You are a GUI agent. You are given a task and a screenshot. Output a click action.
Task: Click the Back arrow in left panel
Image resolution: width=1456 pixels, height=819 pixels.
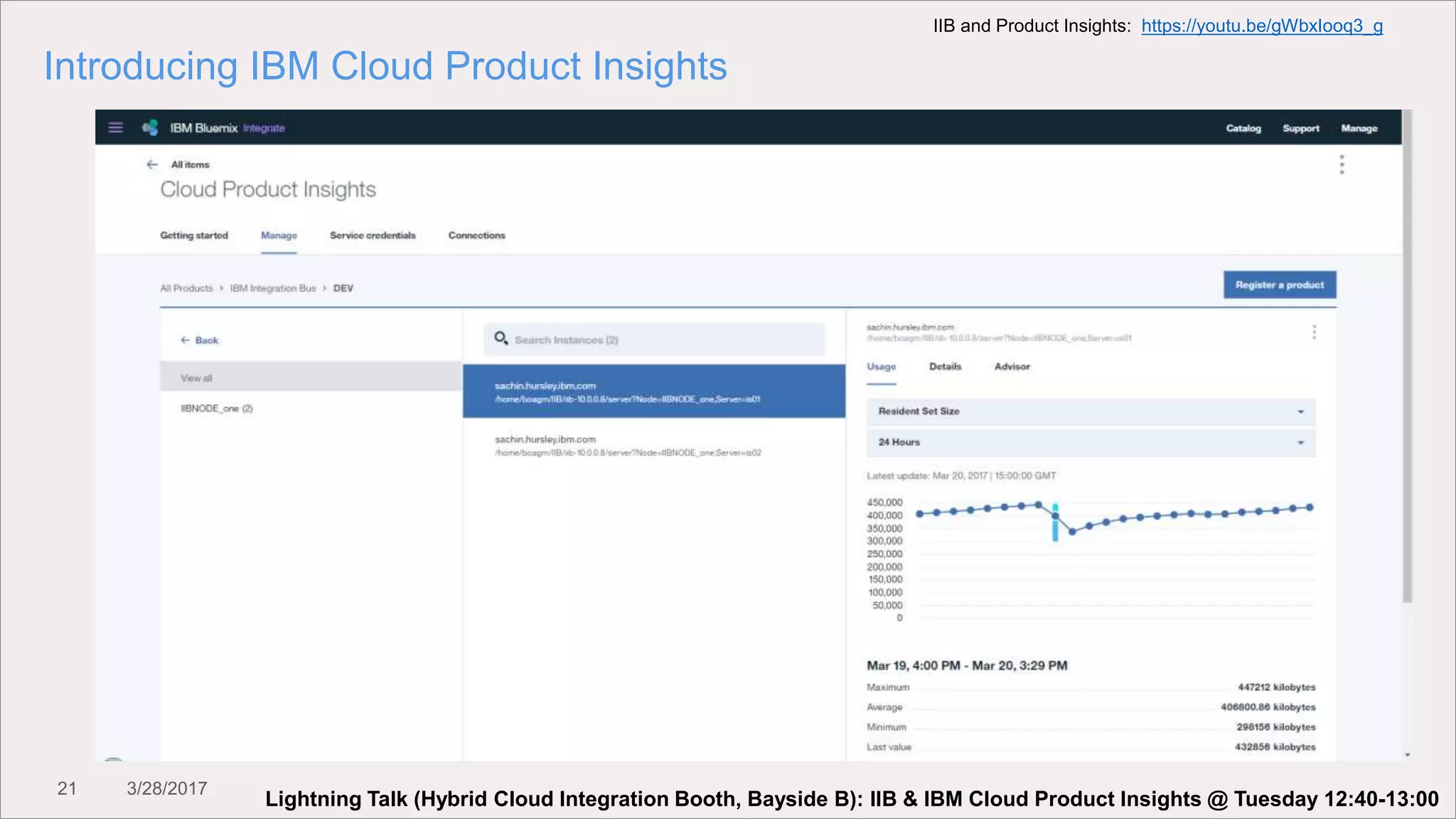[x=185, y=341]
